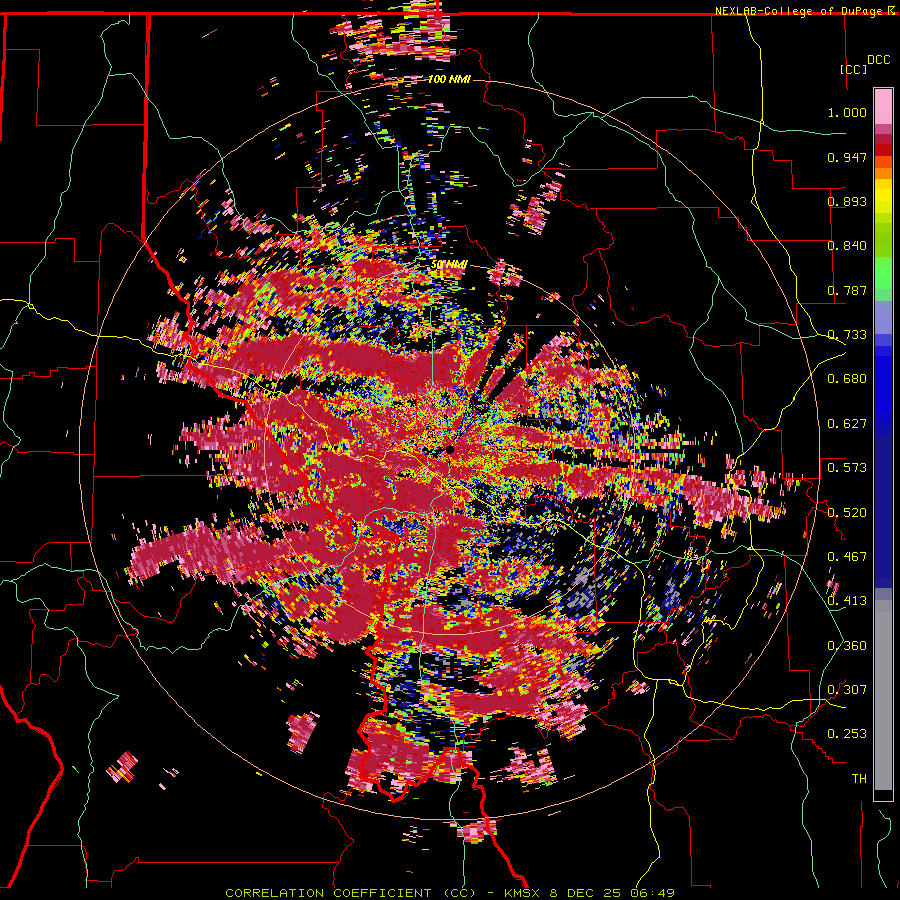Click the 50 NMI range ring label
The image size is (900, 900).
pos(449,265)
